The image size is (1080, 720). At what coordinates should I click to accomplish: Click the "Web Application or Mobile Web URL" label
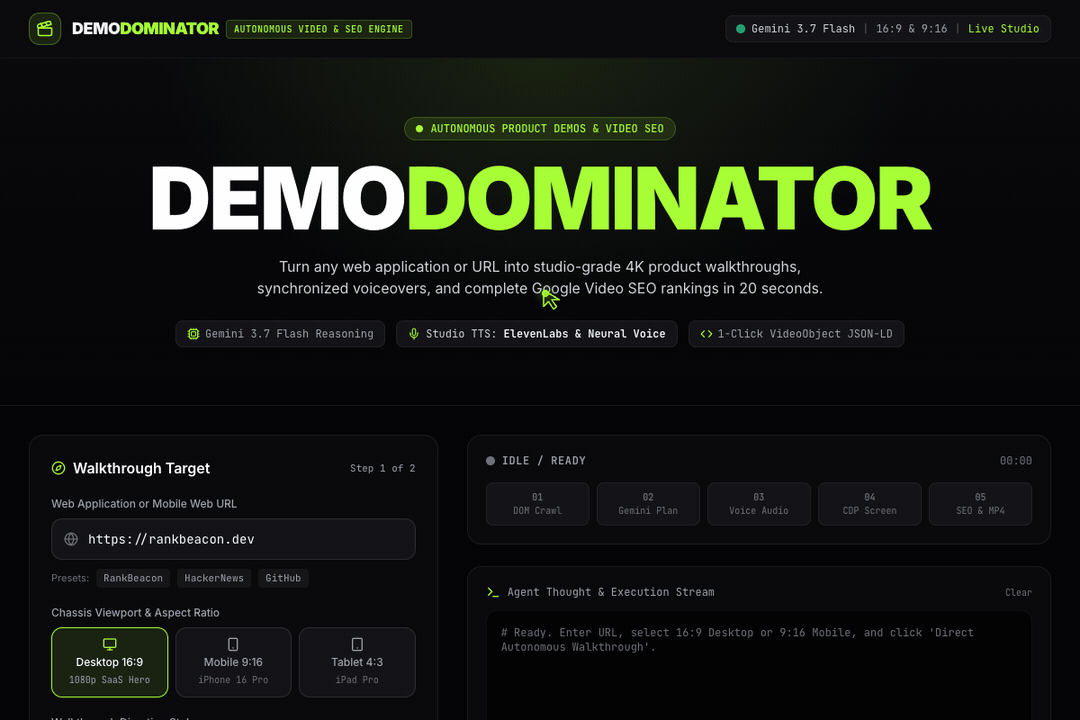(144, 504)
